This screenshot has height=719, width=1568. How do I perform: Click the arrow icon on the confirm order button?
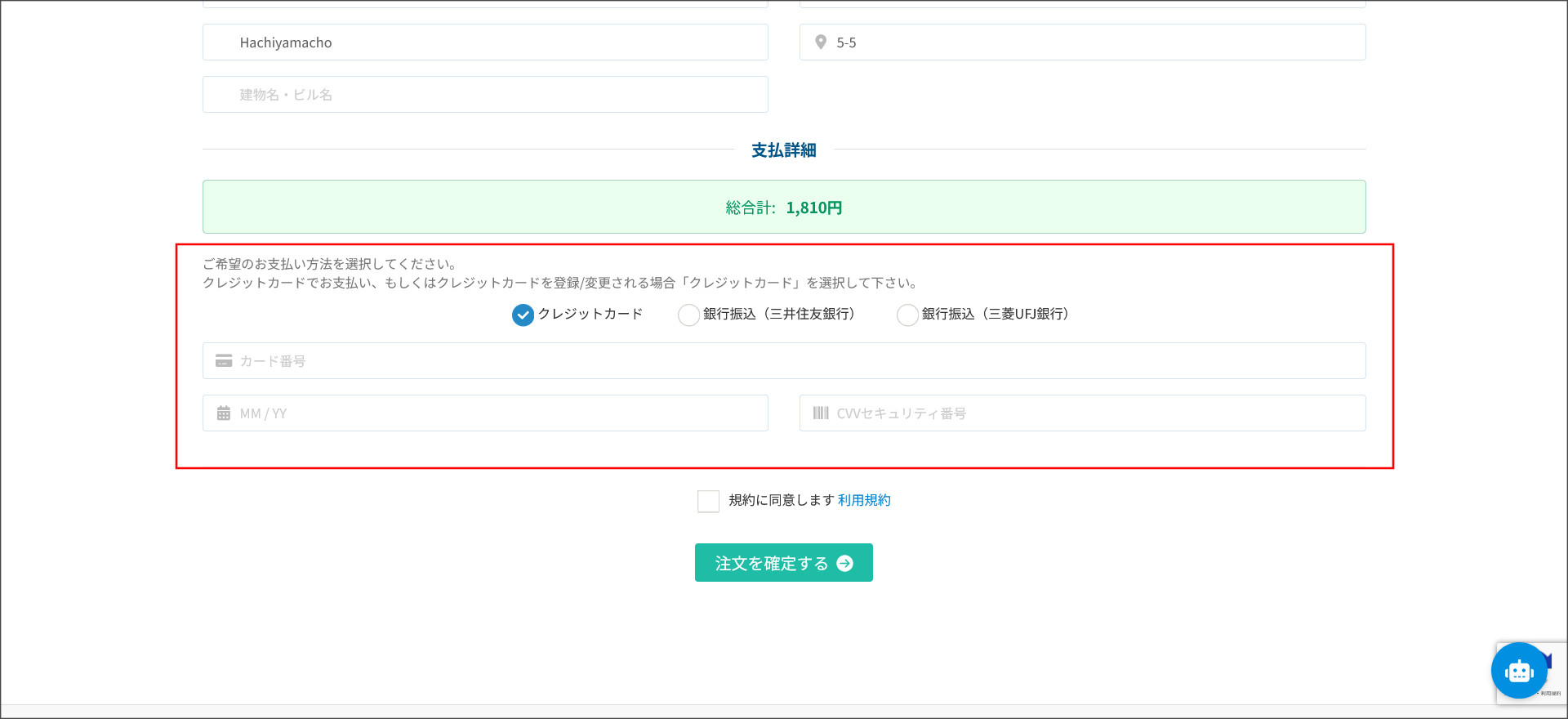pos(845,563)
